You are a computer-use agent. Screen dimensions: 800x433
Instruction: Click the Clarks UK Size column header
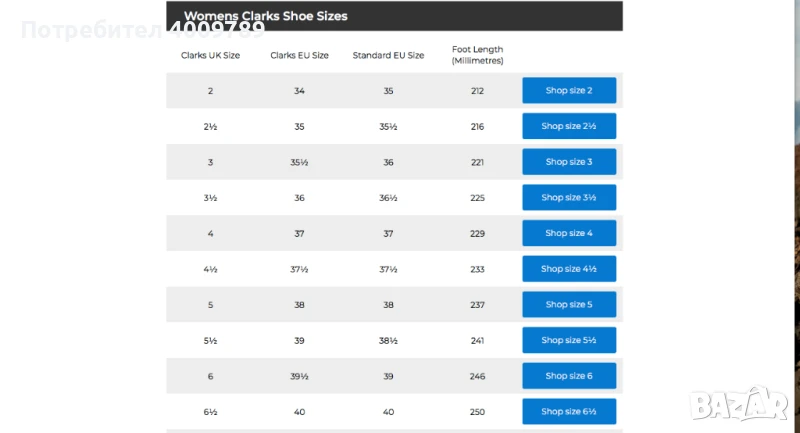[x=210, y=55]
